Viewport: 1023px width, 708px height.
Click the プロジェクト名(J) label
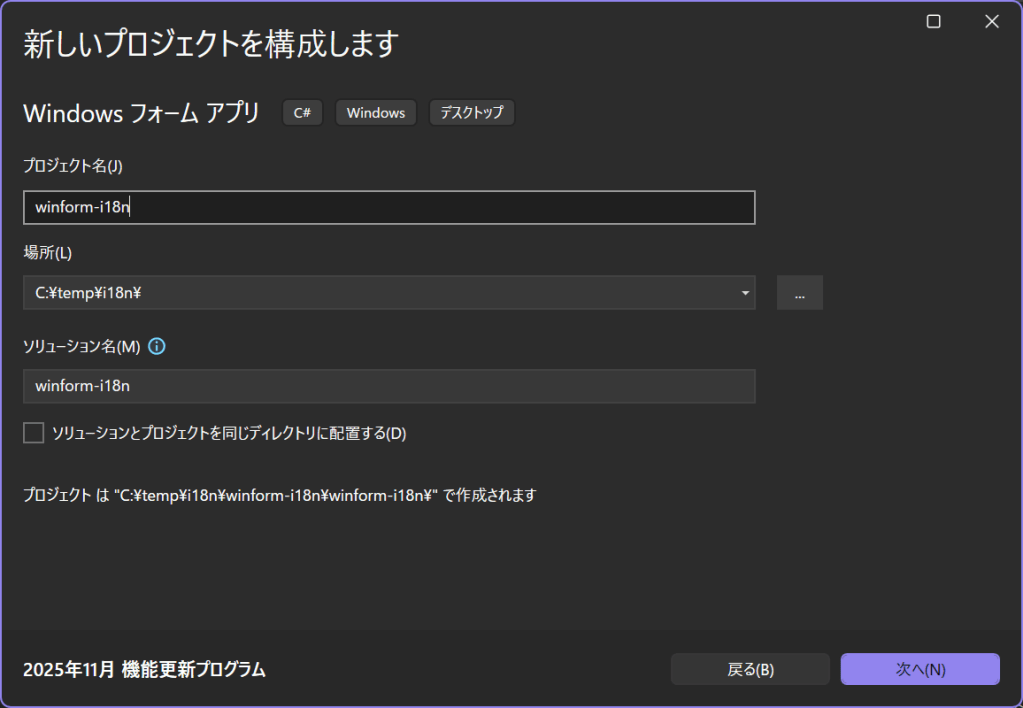(x=72, y=166)
